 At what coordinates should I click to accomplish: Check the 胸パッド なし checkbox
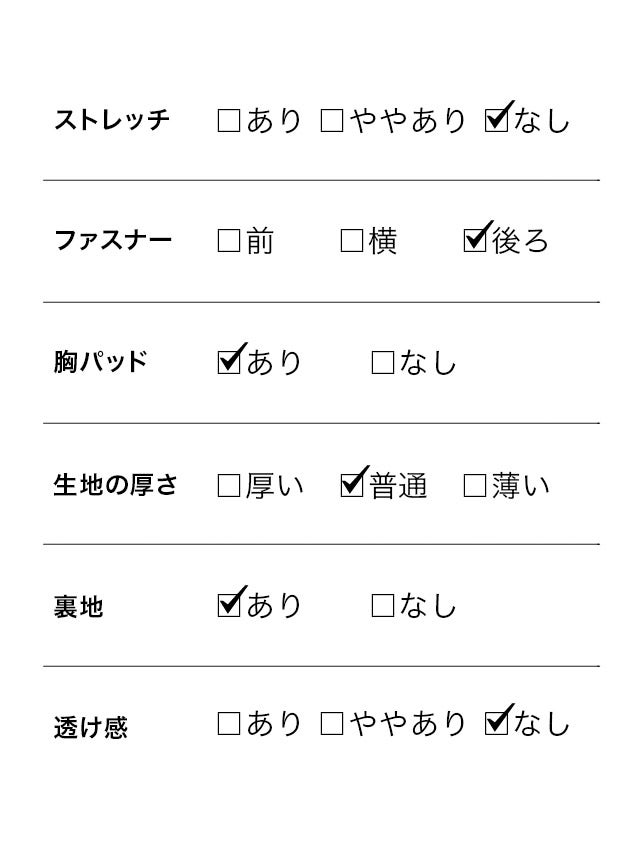pos(382,362)
